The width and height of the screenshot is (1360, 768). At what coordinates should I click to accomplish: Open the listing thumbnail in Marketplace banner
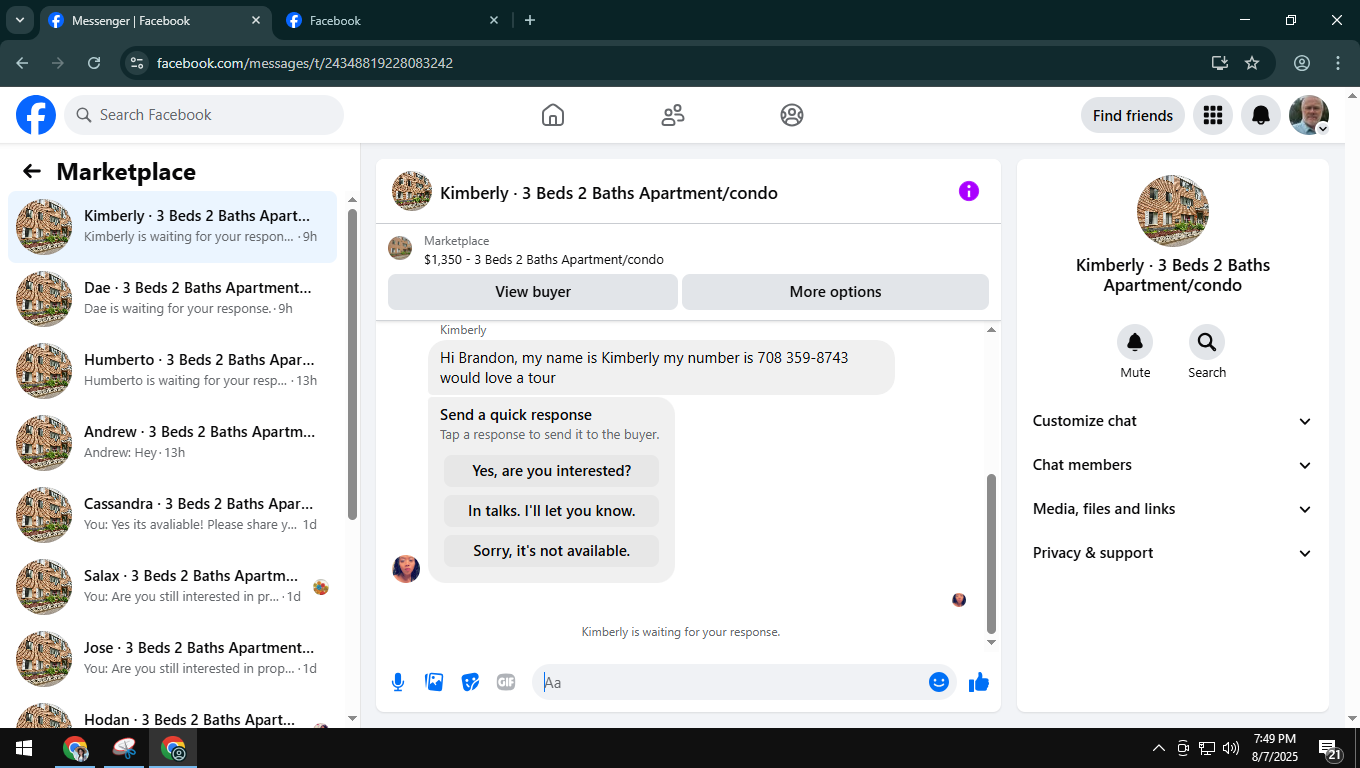(400, 249)
